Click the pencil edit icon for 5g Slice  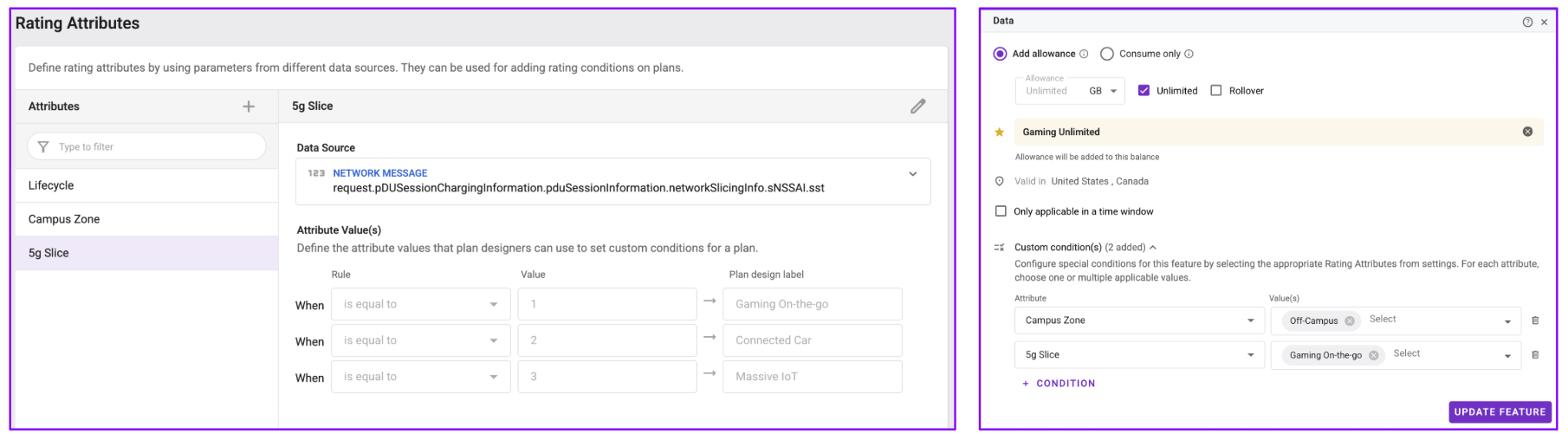[x=917, y=107]
